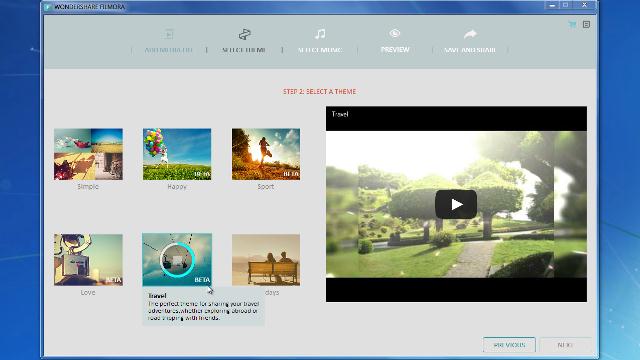Go to Add Media Files tab label

point(169,50)
